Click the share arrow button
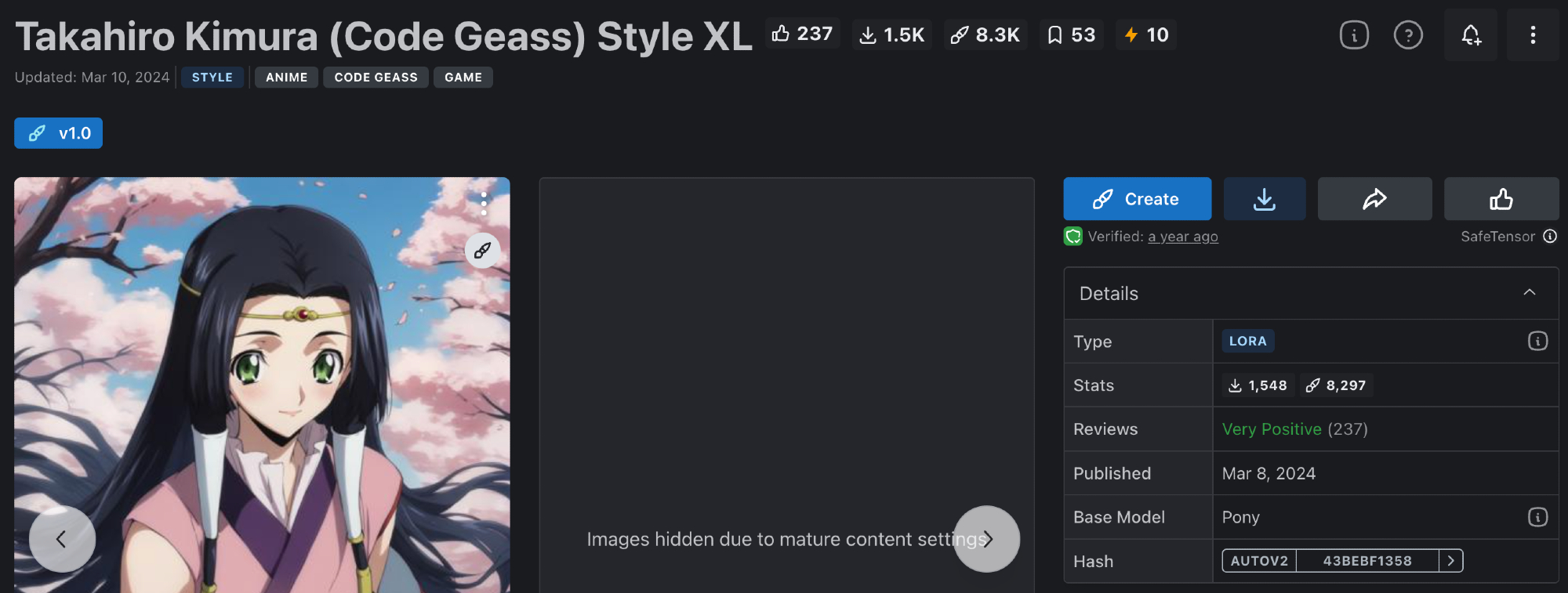This screenshot has width=1568, height=593. click(x=1374, y=199)
